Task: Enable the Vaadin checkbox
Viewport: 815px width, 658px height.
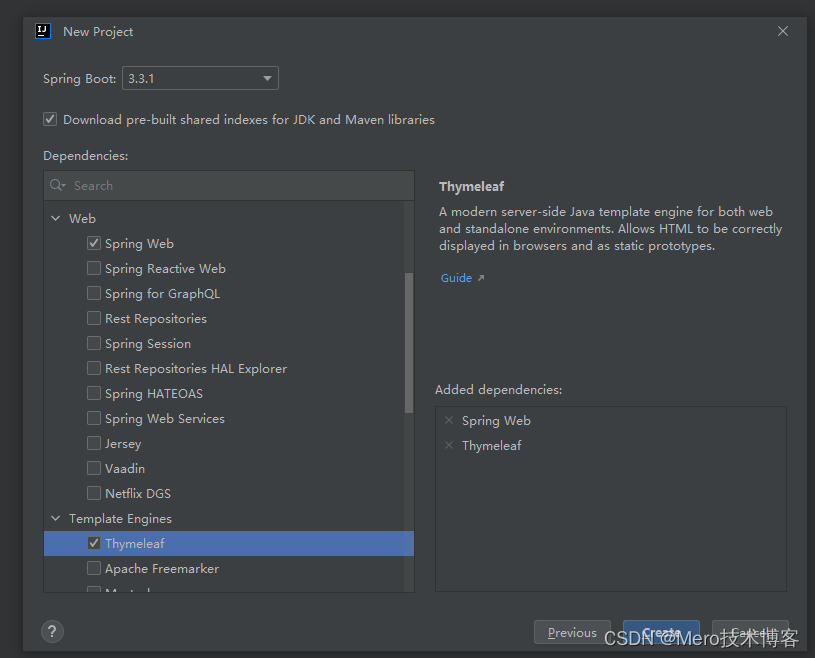Action: point(94,468)
